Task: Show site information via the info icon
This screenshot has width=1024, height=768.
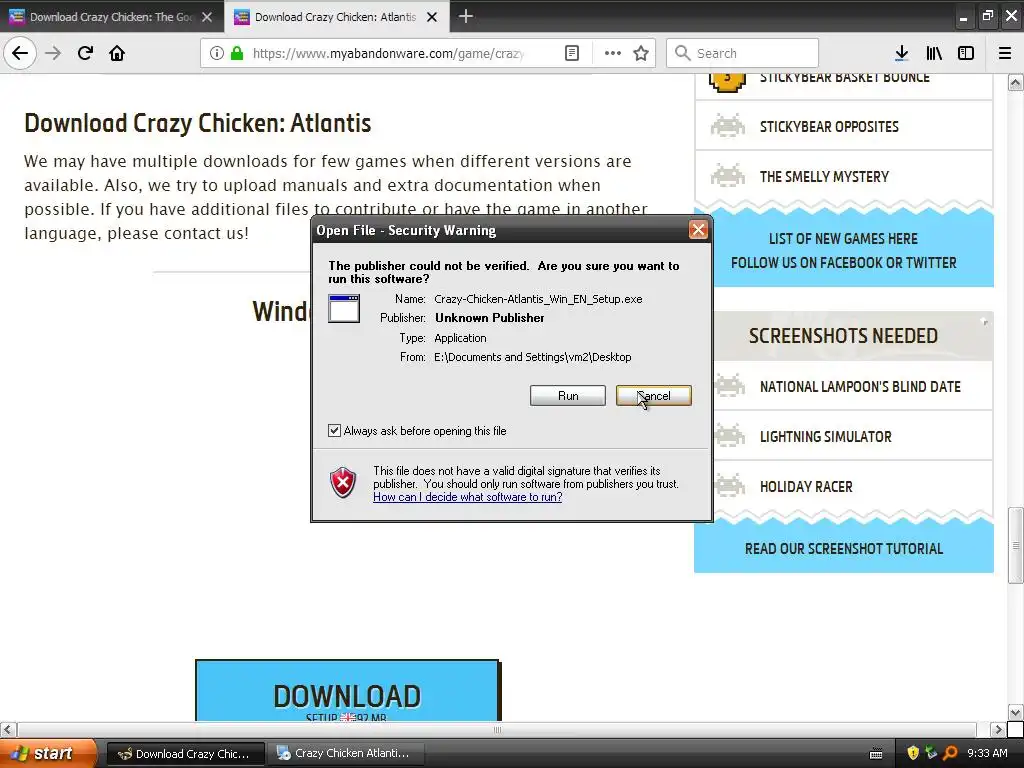Action: (x=217, y=53)
